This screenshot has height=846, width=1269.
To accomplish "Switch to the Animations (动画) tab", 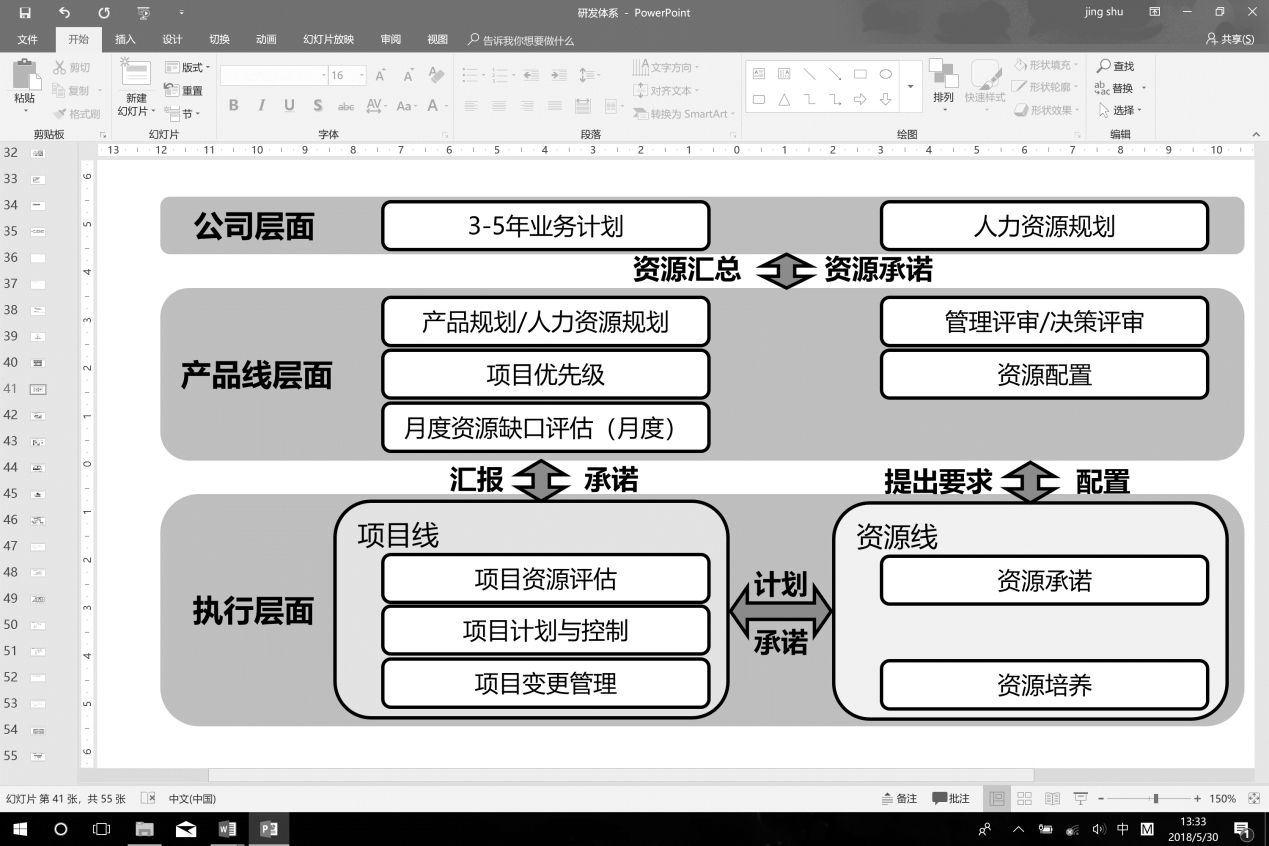I will [266, 40].
